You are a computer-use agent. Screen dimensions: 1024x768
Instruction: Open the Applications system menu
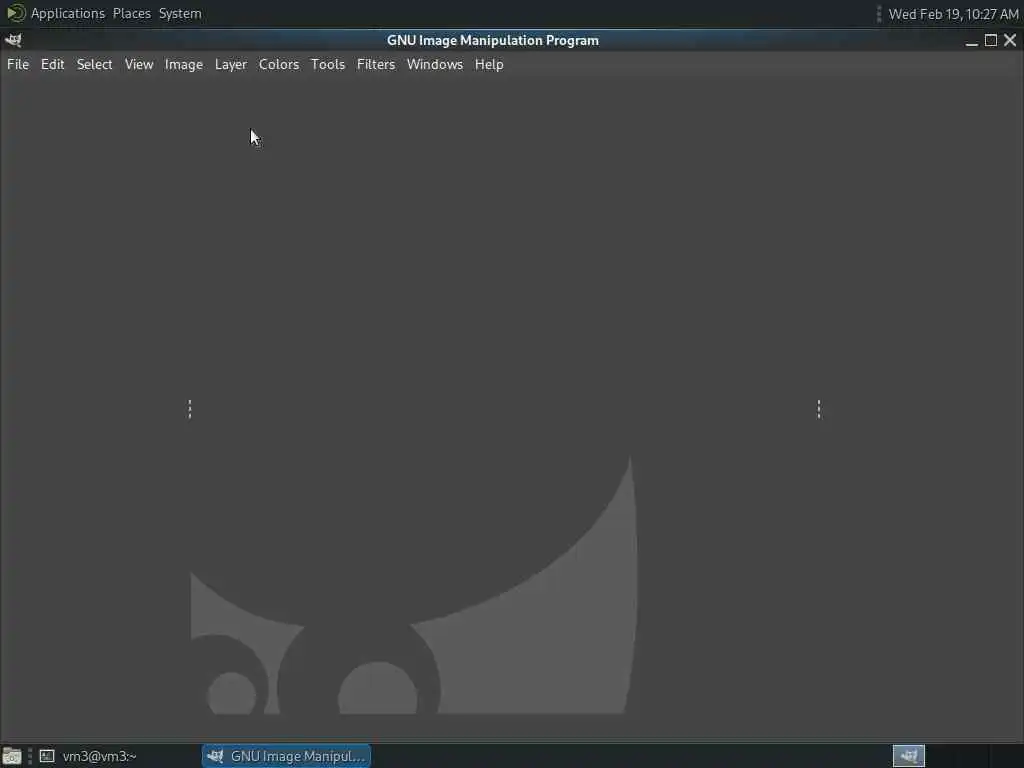(68, 13)
